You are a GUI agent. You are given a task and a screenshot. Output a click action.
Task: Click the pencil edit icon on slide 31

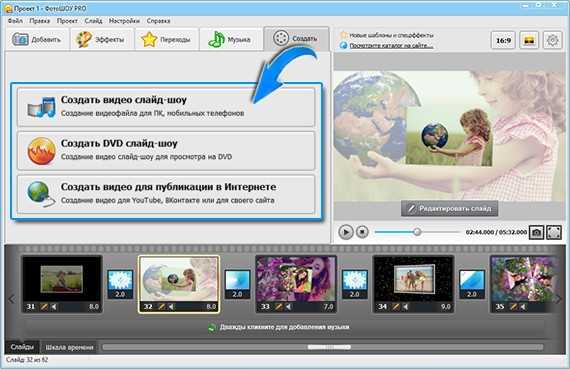coord(44,307)
